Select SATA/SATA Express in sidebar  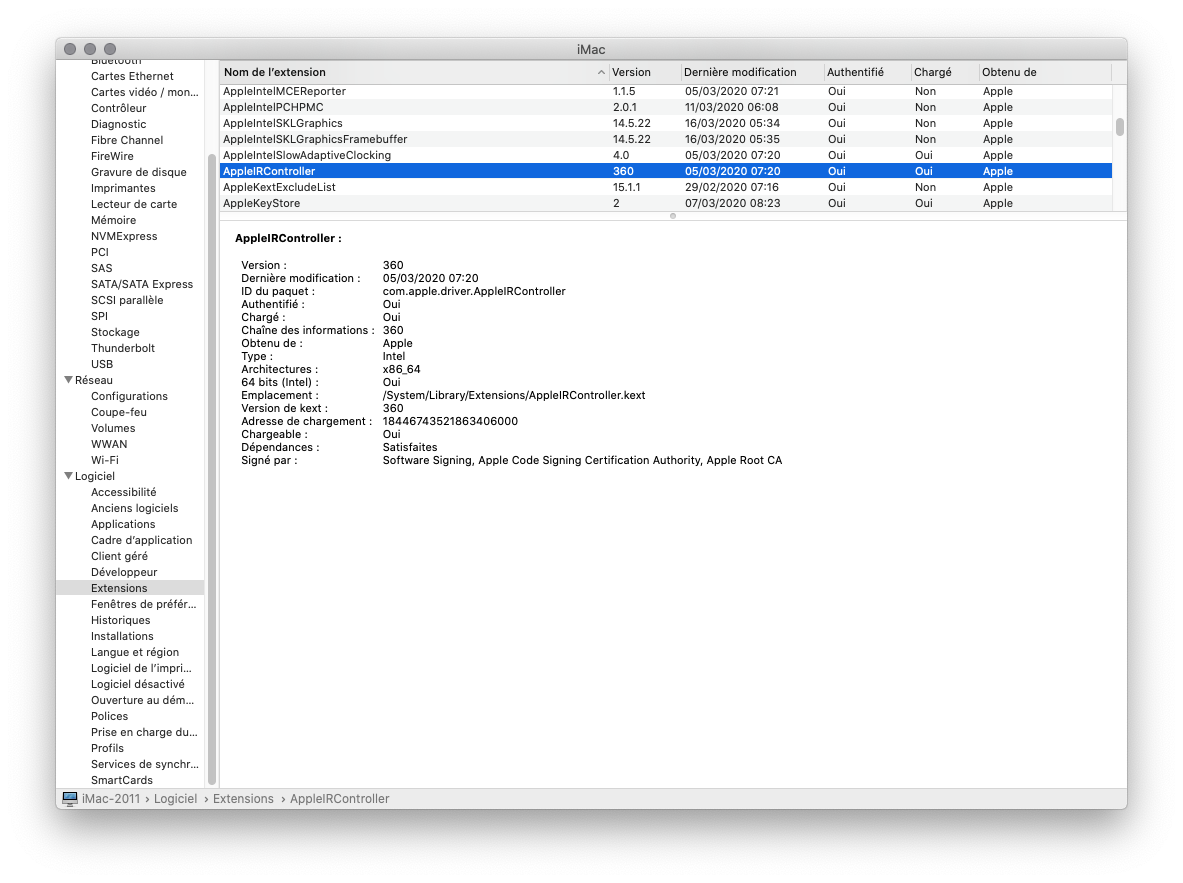pos(142,284)
